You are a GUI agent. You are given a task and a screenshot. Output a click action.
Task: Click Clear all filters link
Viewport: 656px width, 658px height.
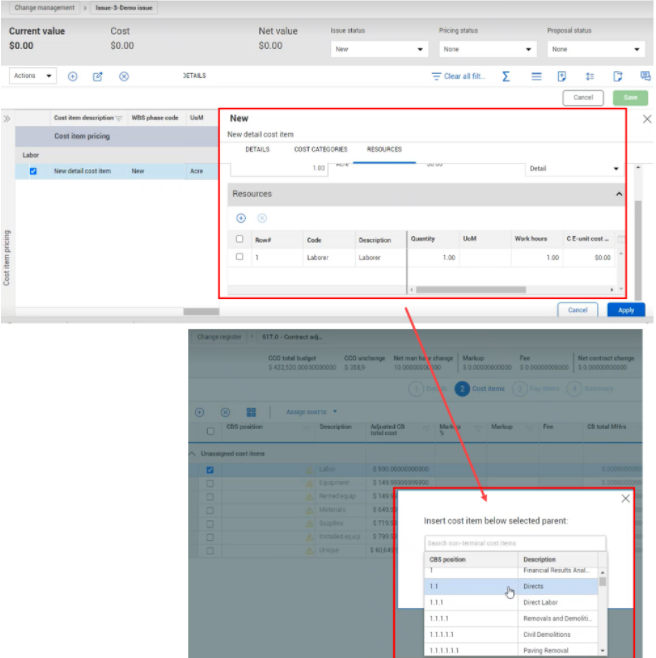458,76
